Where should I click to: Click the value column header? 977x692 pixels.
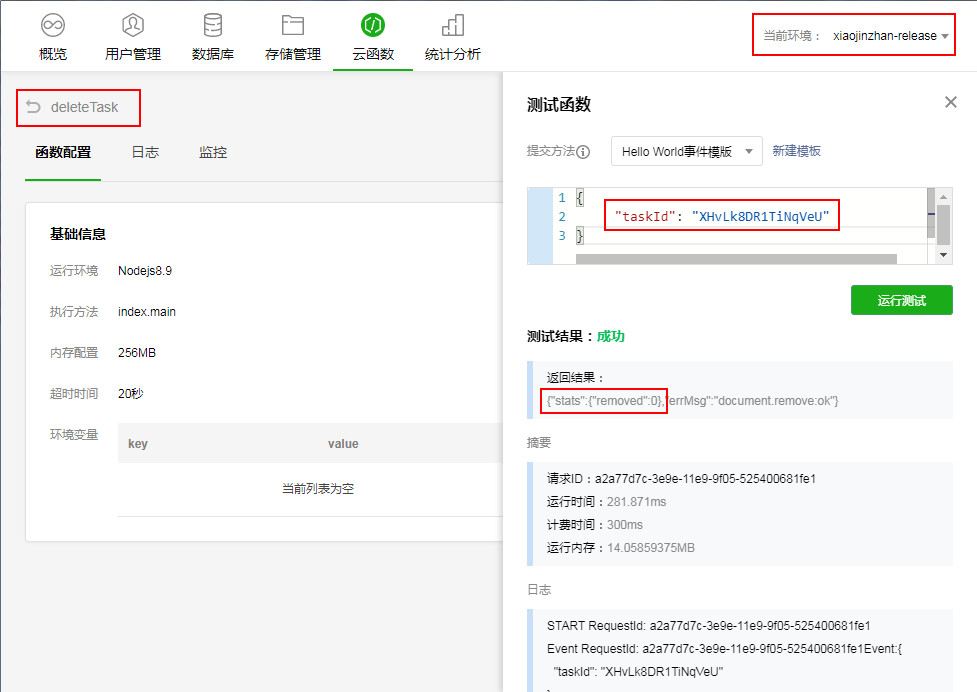coord(343,443)
